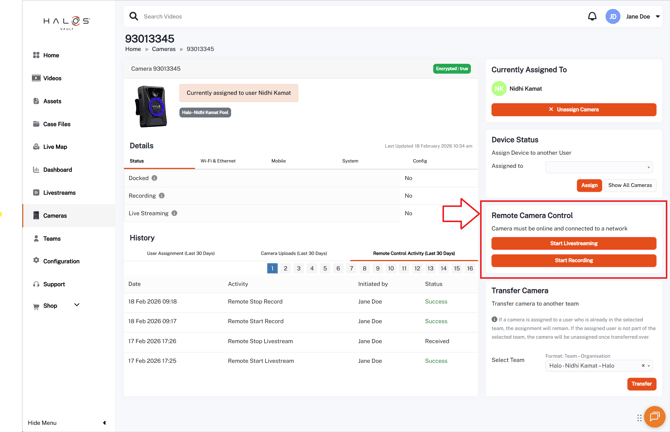Open the Jane Doe account dropdown
The width and height of the screenshot is (670, 432).
tap(657, 17)
